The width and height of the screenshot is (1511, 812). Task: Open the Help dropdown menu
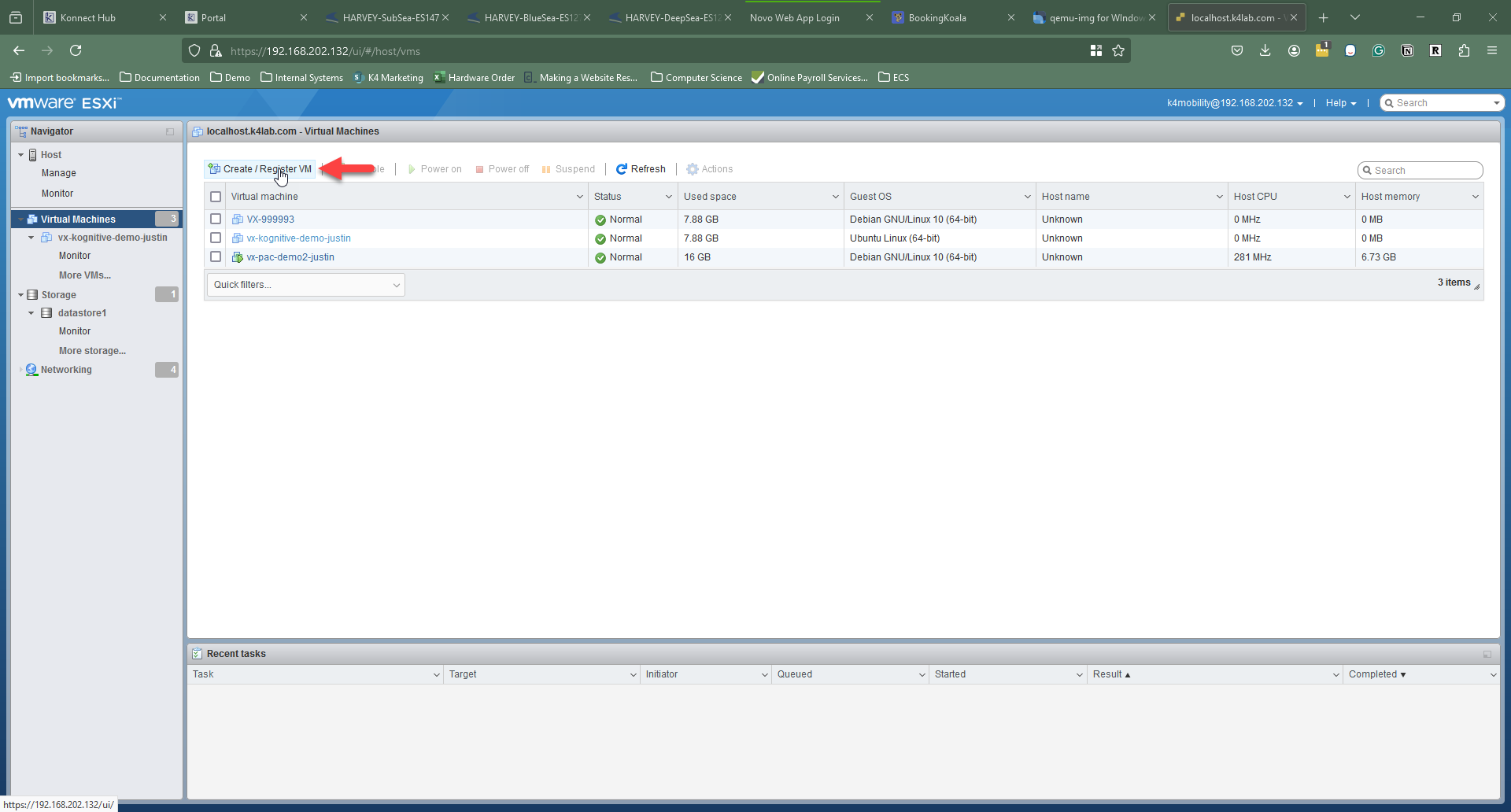tap(1340, 103)
